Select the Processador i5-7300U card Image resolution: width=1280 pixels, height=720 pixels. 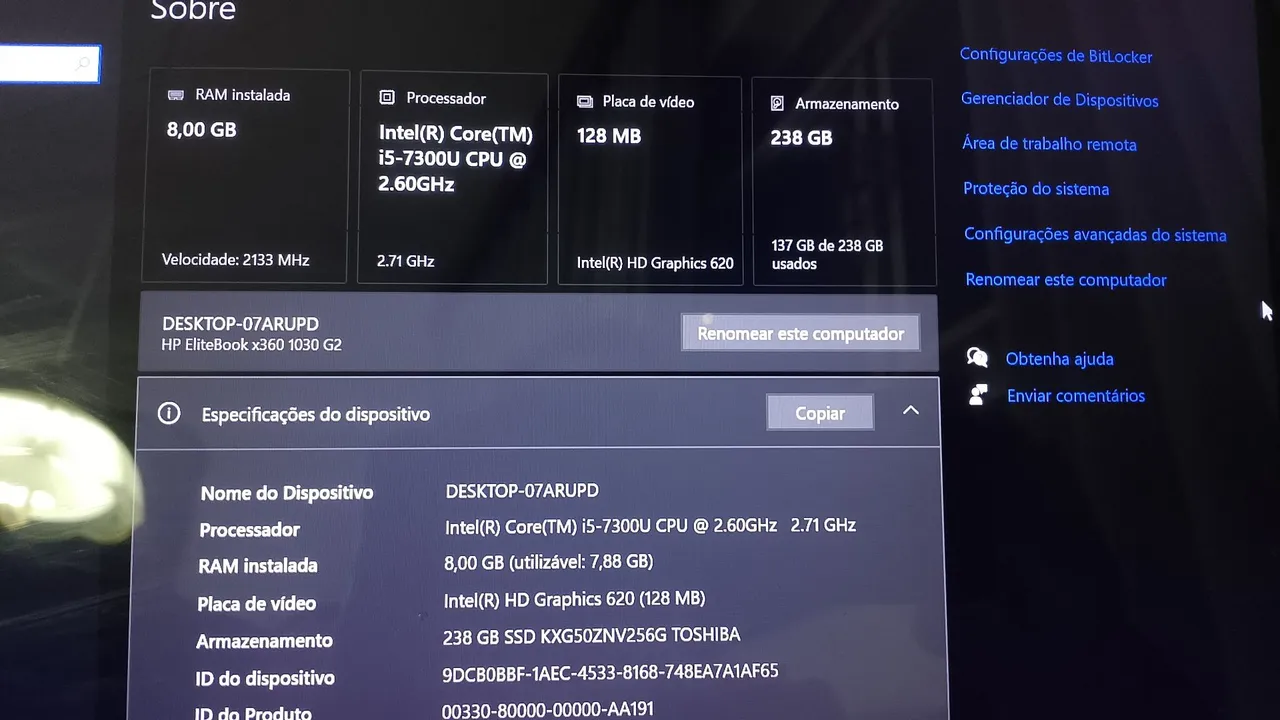tap(453, 178)
